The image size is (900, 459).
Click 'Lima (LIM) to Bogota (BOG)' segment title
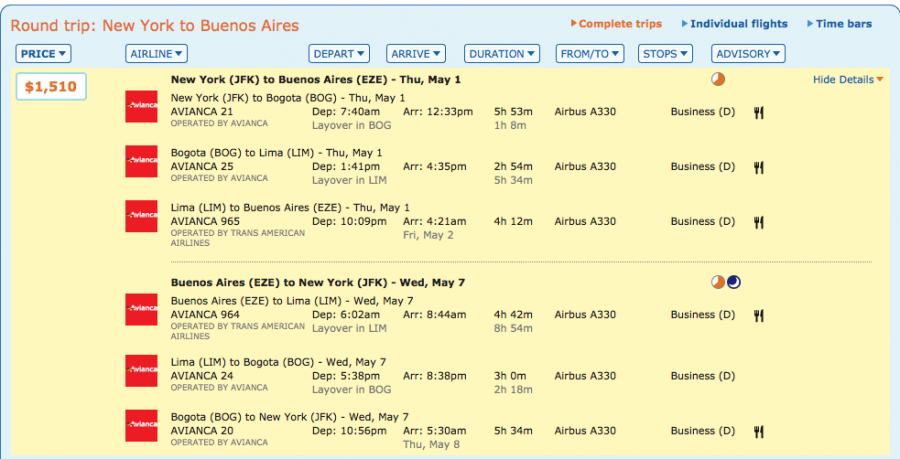click(x=278, y=363)
